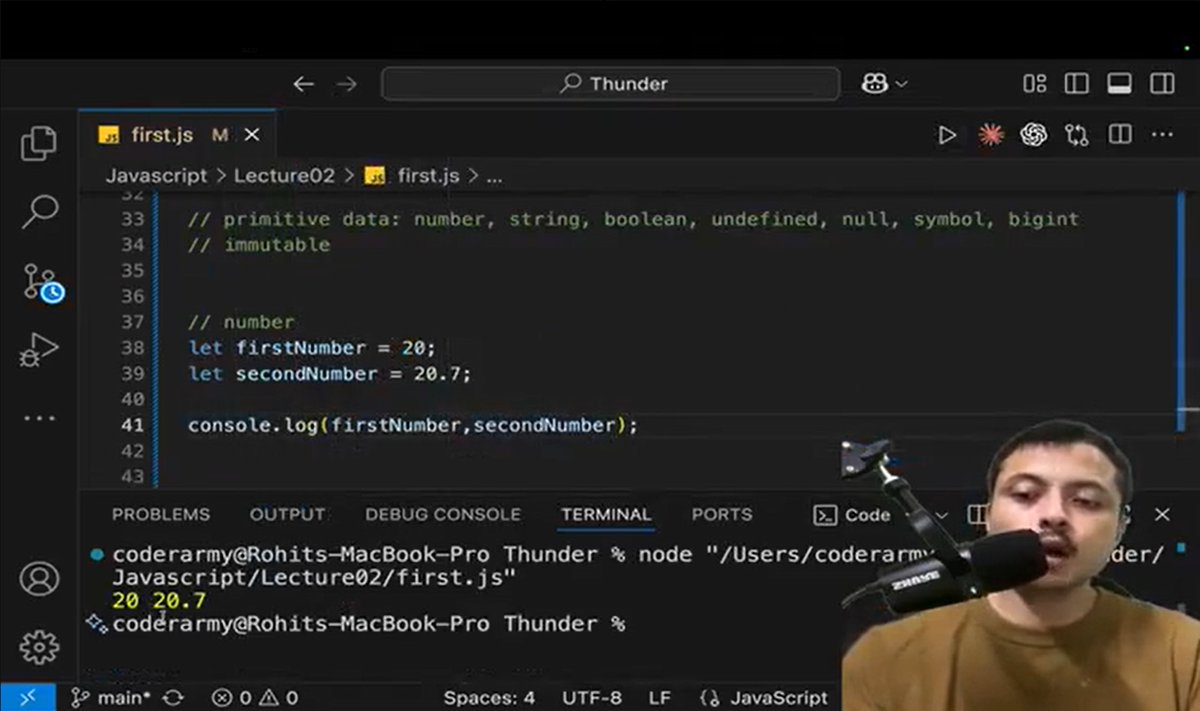The image size is (1200, 711).
Task: Change language mode JavaScript
Action: (764, 698)
